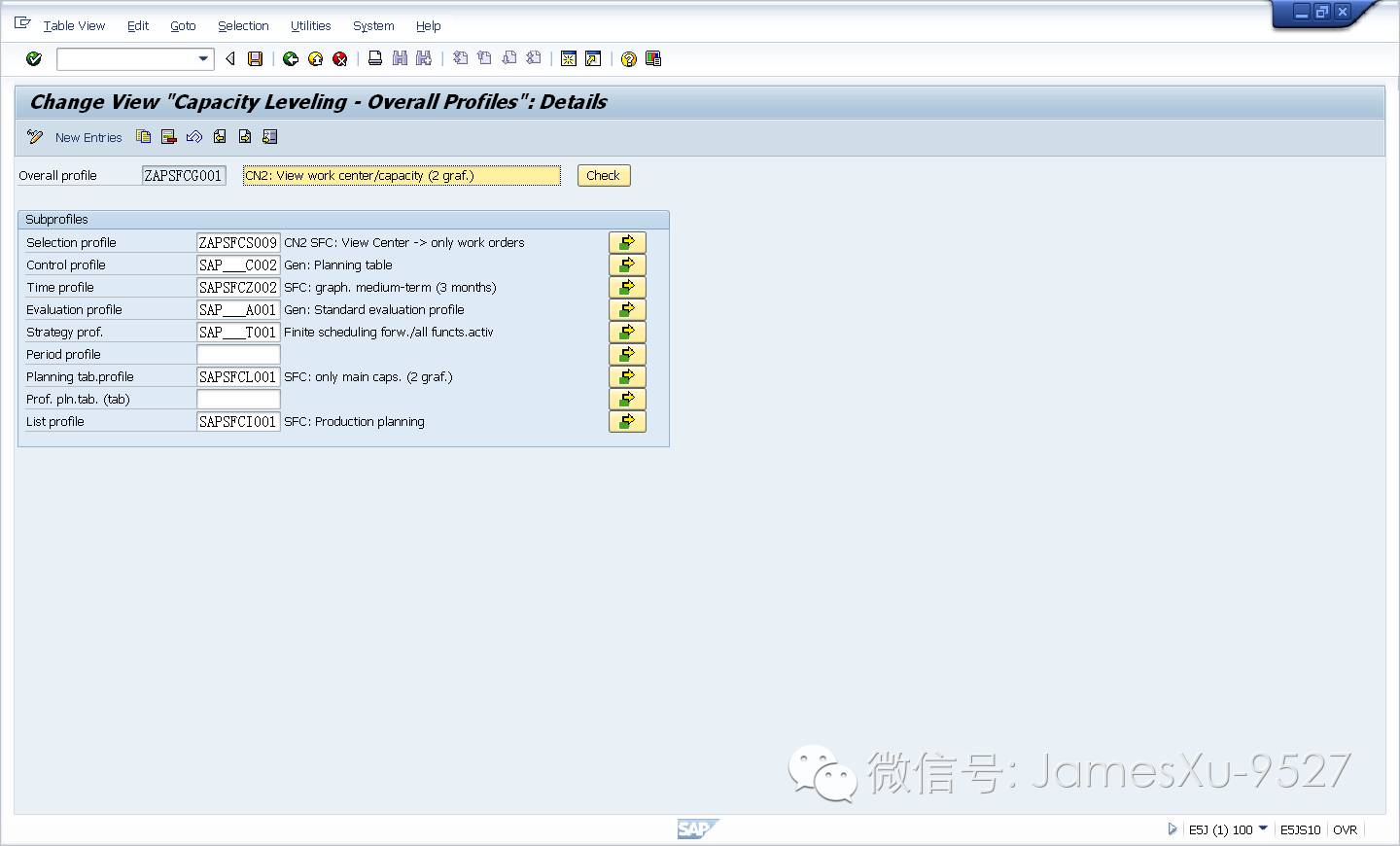Click the New Entries button
This screenshot has width=1400, height=846.
click(88, 138)
